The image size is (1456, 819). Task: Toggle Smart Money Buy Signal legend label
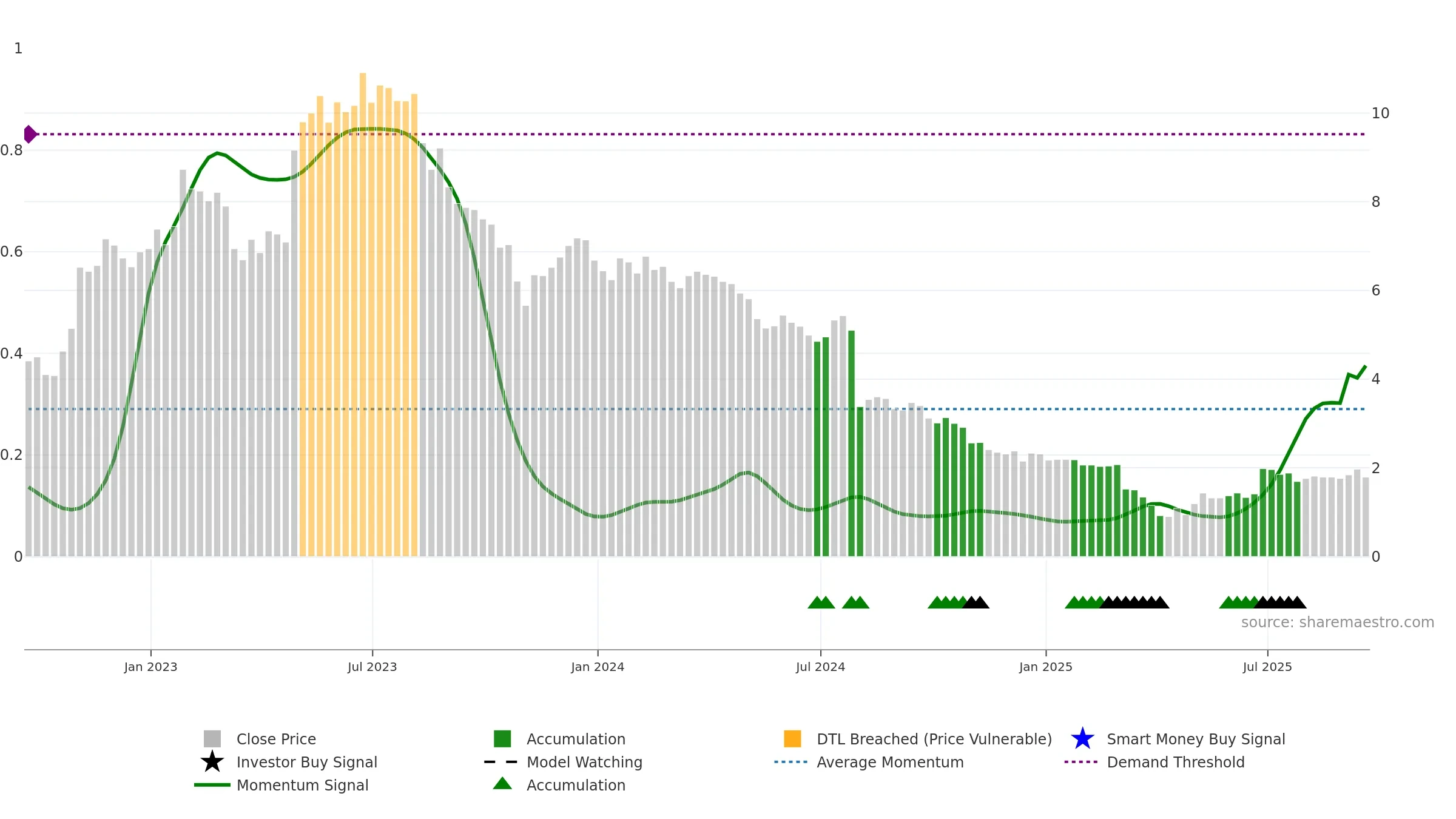click(x=1196, y=739)
